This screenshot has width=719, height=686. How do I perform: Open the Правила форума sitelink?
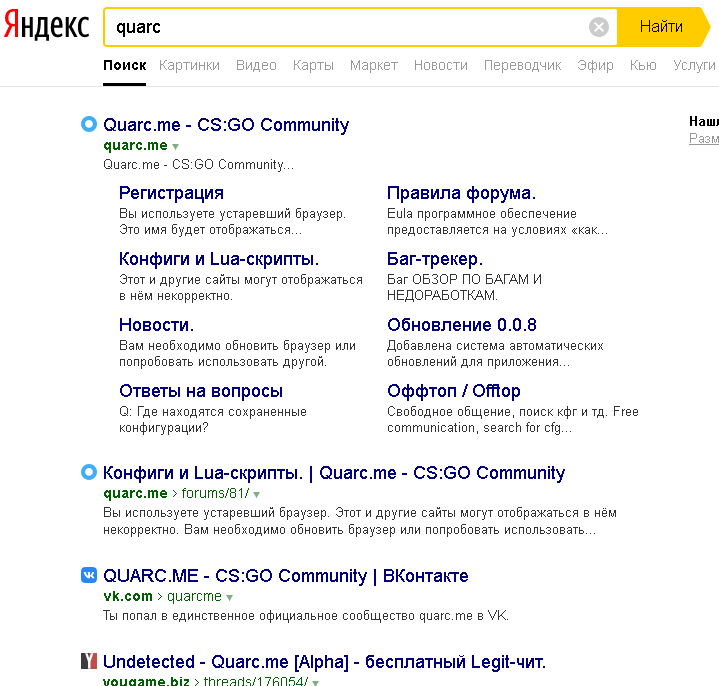click(461, 193)
